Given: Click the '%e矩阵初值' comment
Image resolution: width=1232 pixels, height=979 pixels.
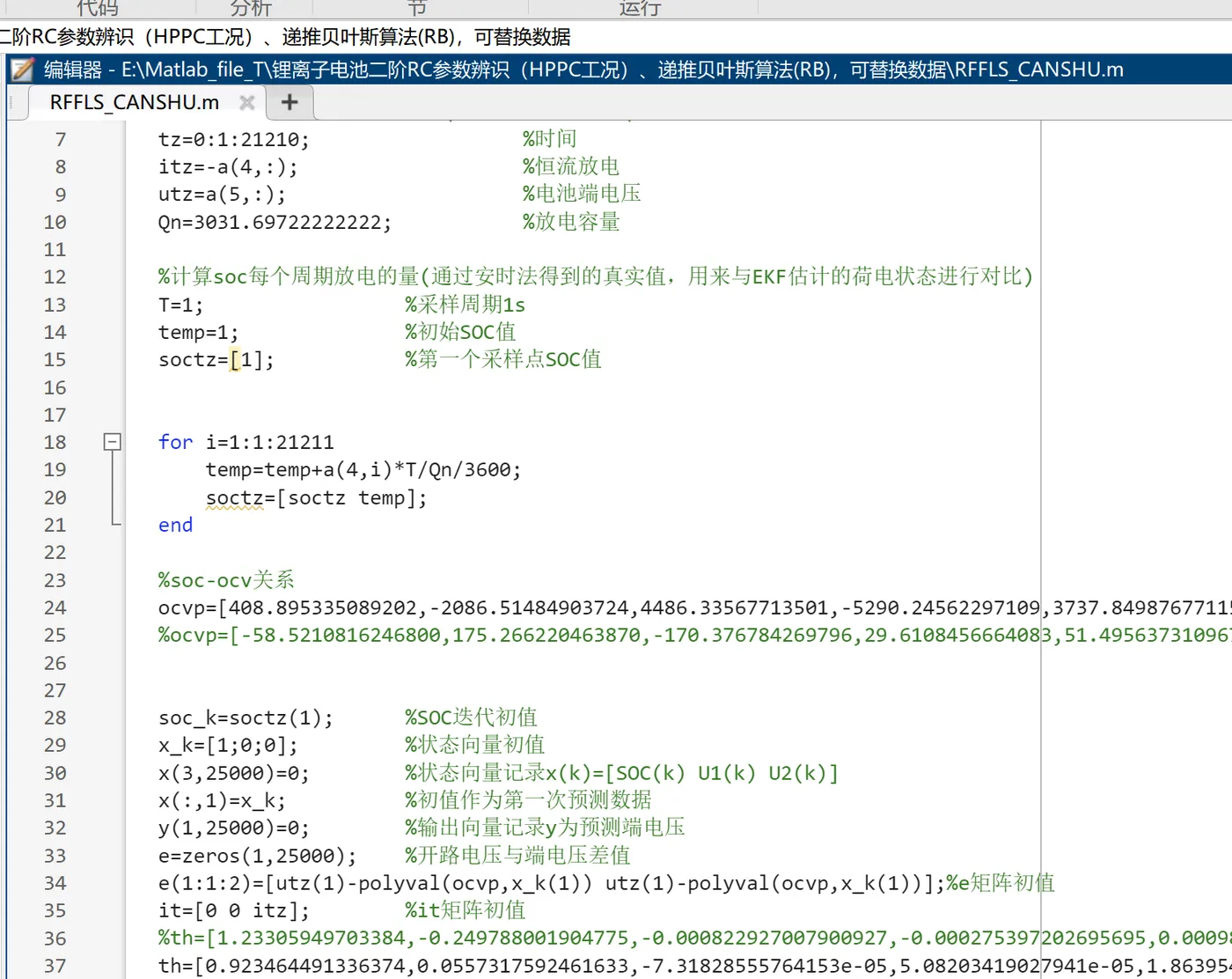Looking at the screenshot, I should point(1001,883).
